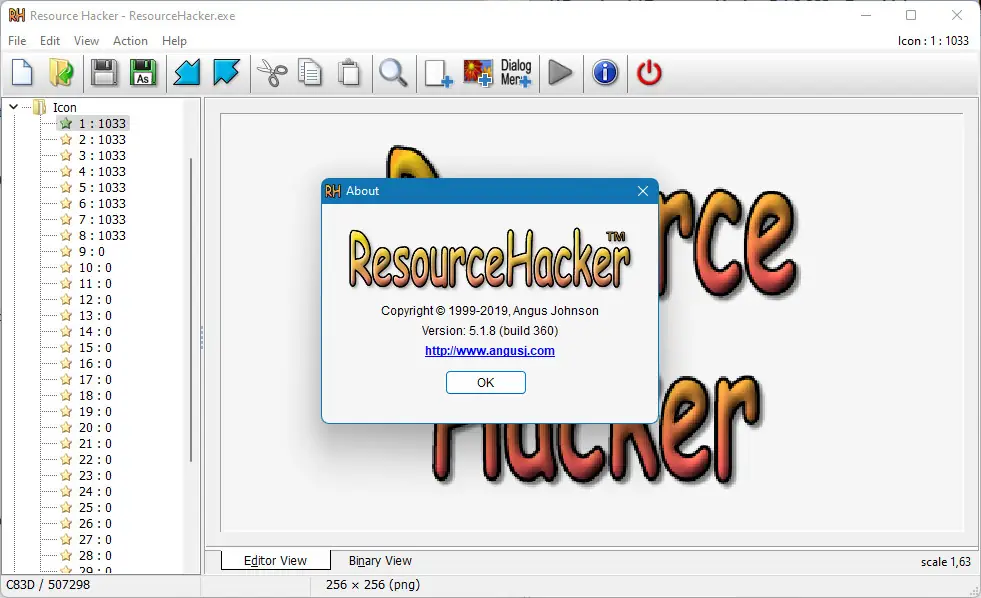Cut using the scissors icon

(x=272, y=73)
